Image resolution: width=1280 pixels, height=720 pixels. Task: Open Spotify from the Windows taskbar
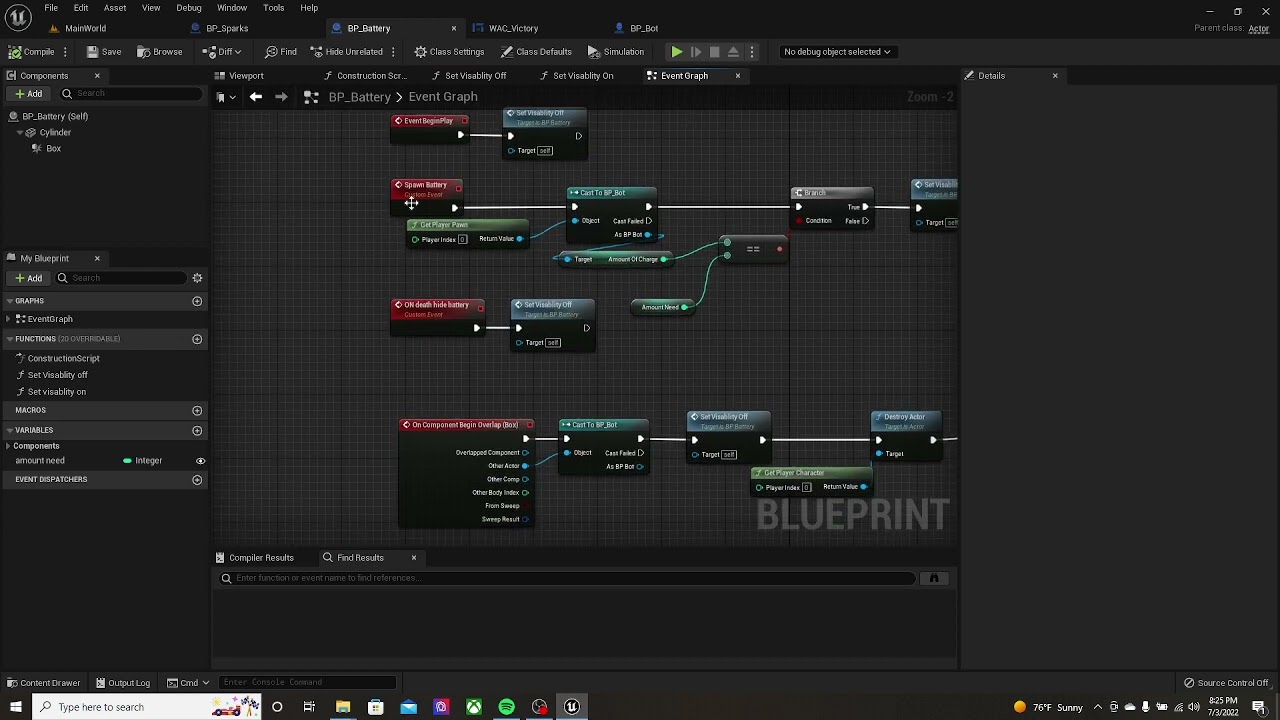tap(507, 707)
